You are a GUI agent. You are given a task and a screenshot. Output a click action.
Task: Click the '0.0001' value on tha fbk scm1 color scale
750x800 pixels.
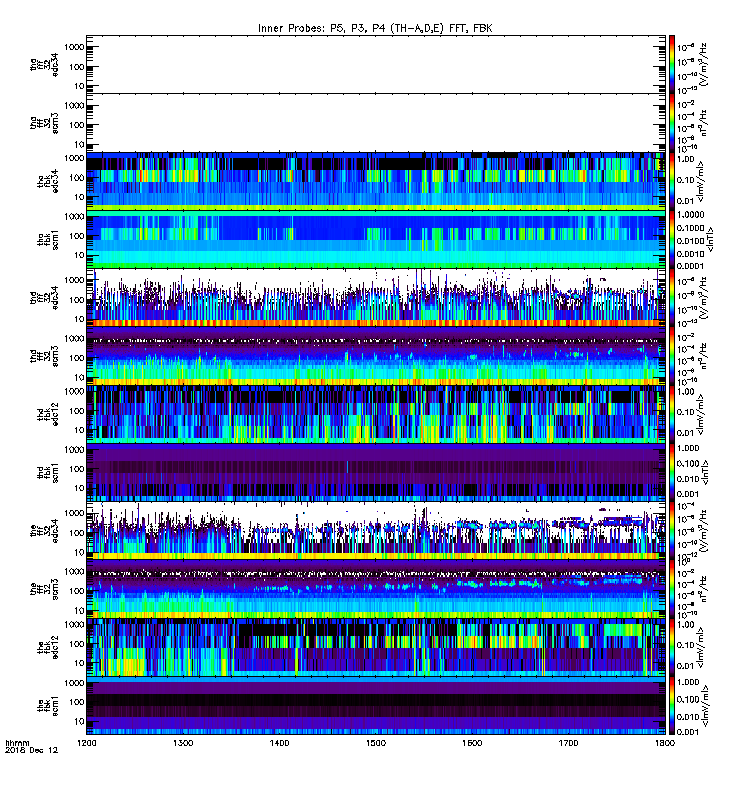tap(690, 266)
